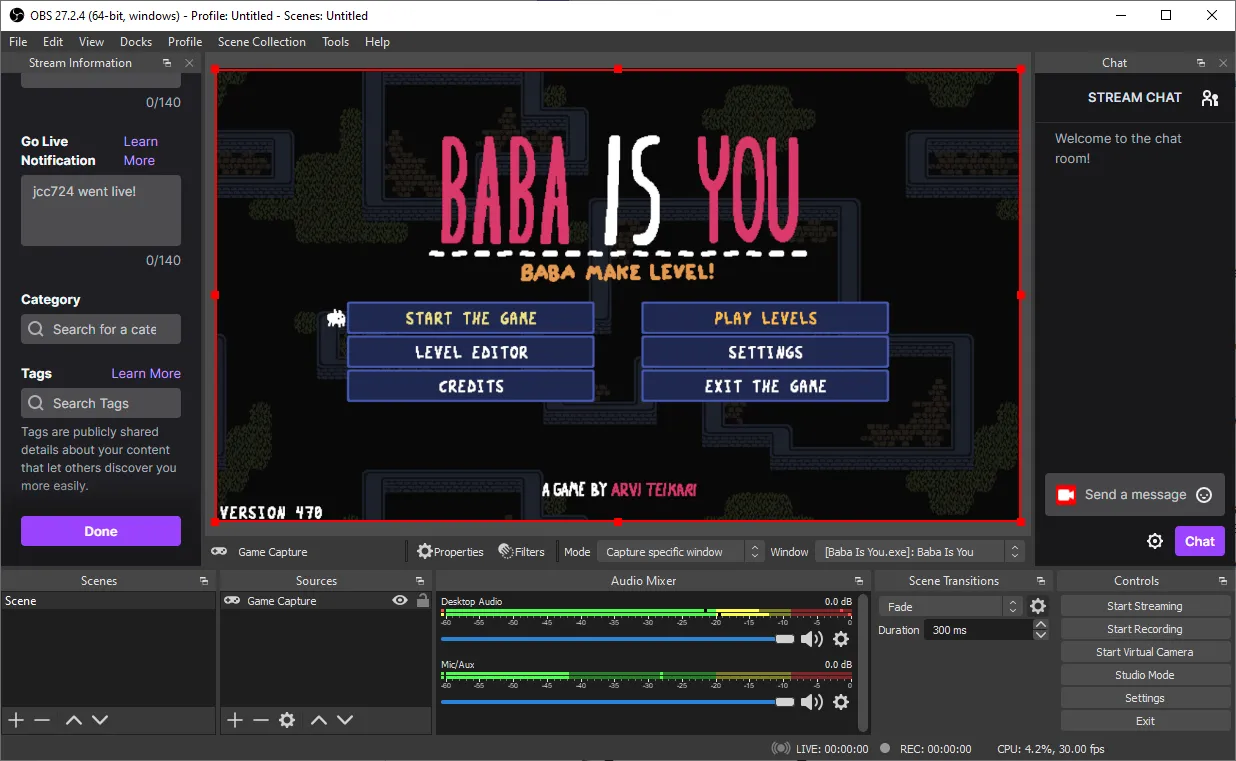The width and height of the screenshot is (1236, 761).
Task: Open emote picker smiley in chat
Action: click(x=1204, y=495)
